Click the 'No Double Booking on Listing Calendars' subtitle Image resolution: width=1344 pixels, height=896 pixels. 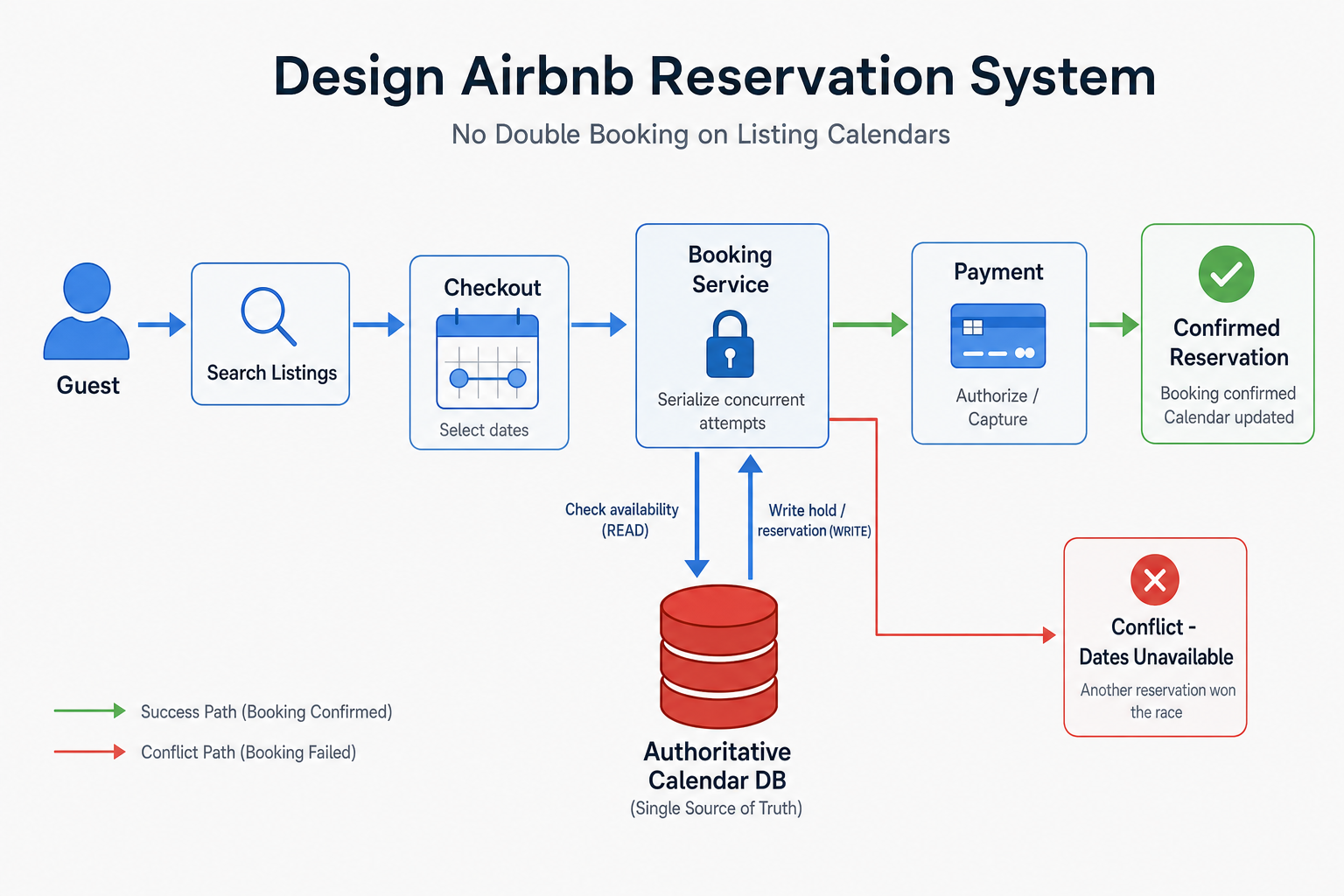[701, 135]
